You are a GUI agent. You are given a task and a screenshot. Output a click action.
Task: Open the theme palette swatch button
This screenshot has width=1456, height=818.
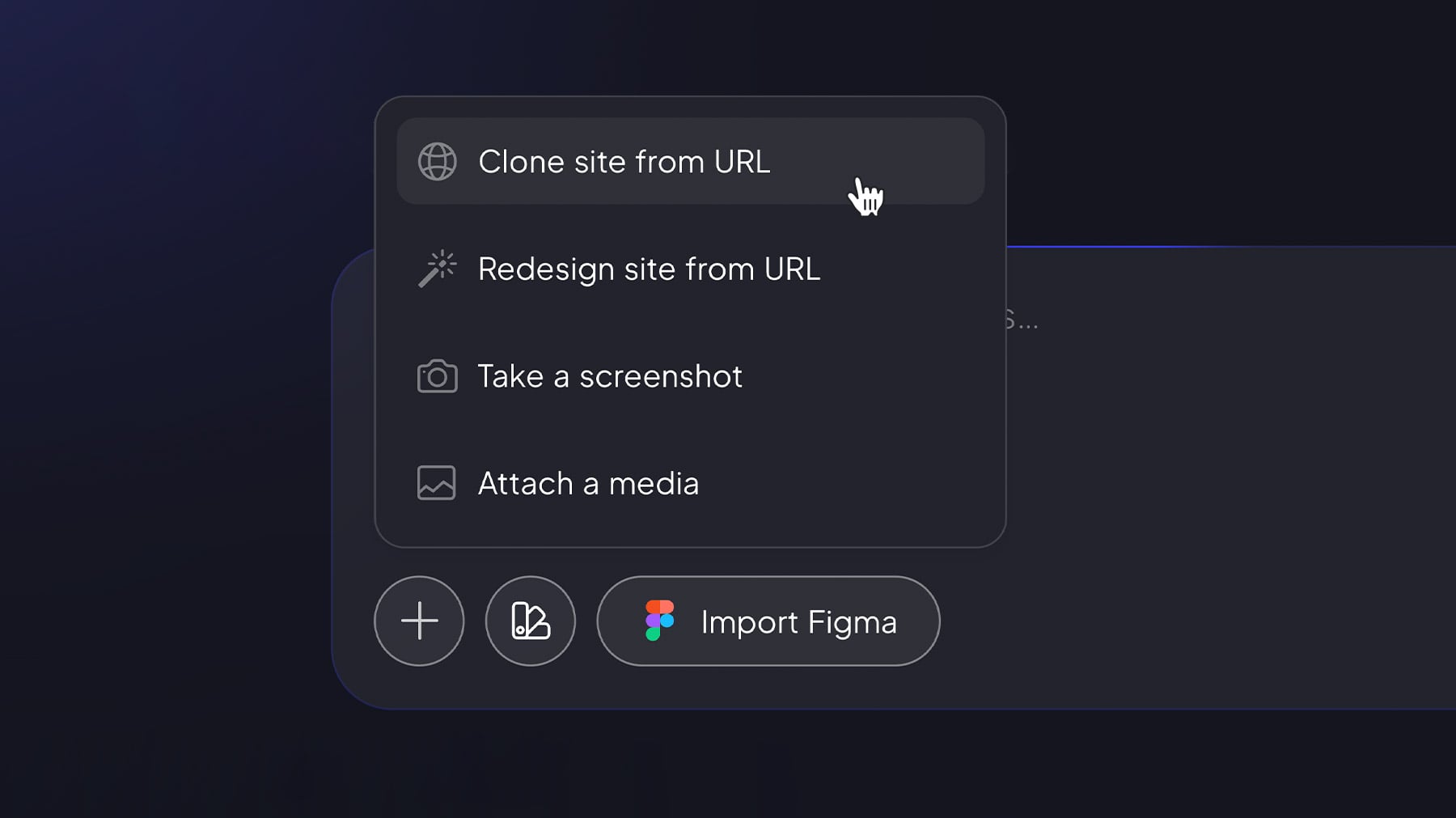[531, 621]
